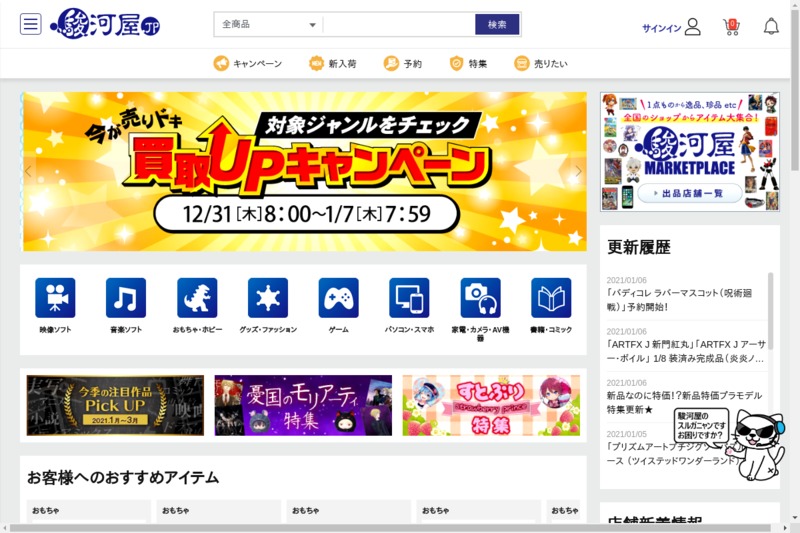The height and width of the screenshot is (533, 800).
Task: Open the おもちゃ・ホビー dinosaur category icon
Action: 197,298
